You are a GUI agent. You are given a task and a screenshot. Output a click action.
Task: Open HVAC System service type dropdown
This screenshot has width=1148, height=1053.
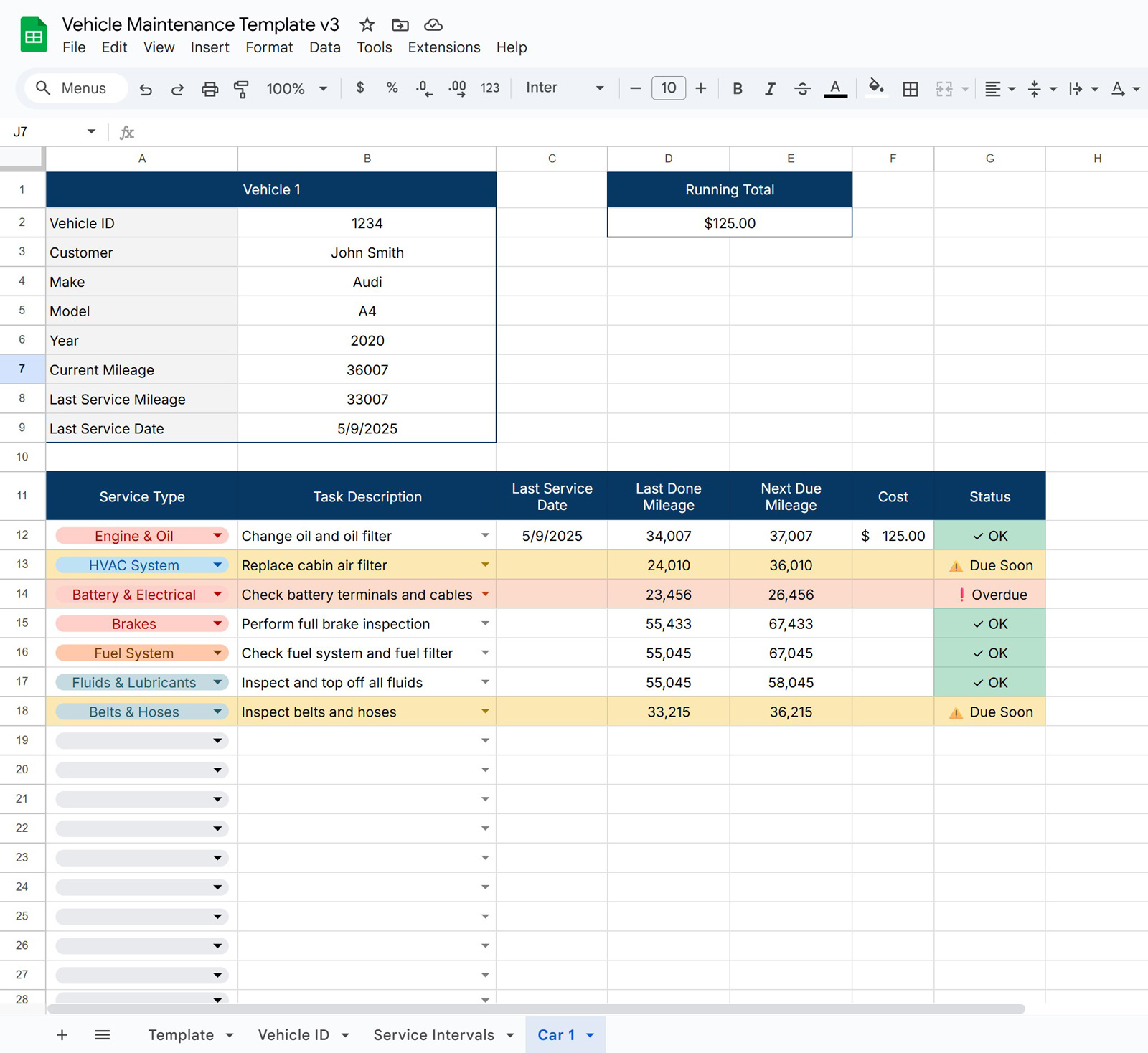217,565
